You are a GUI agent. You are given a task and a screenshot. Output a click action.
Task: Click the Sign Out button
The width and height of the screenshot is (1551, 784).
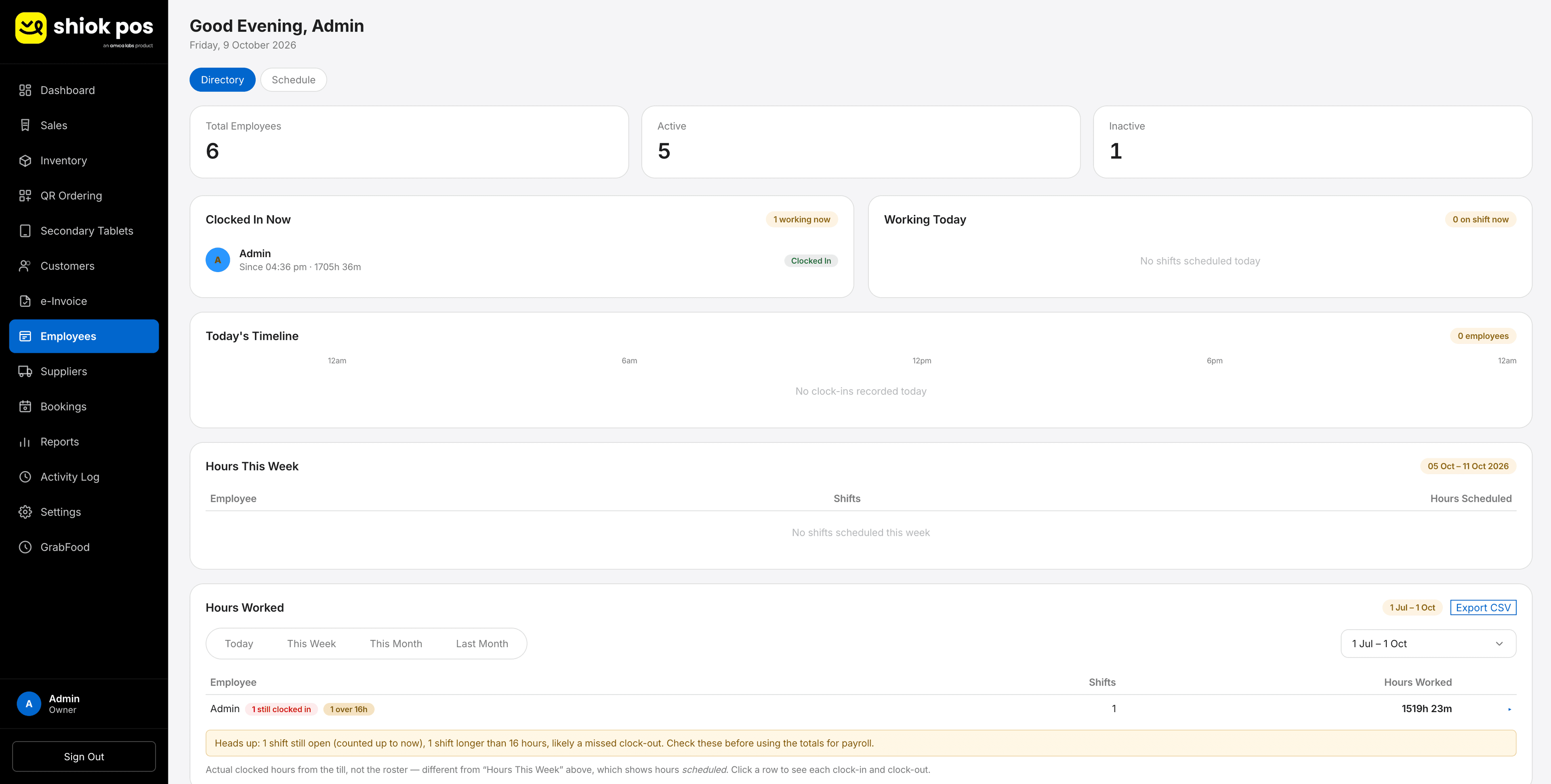click(84, 756)
